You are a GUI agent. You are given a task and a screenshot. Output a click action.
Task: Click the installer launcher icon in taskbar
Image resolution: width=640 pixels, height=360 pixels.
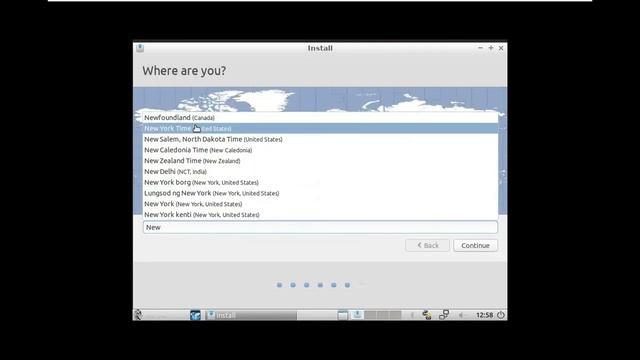pyautogui.click(x=357, y=315)
